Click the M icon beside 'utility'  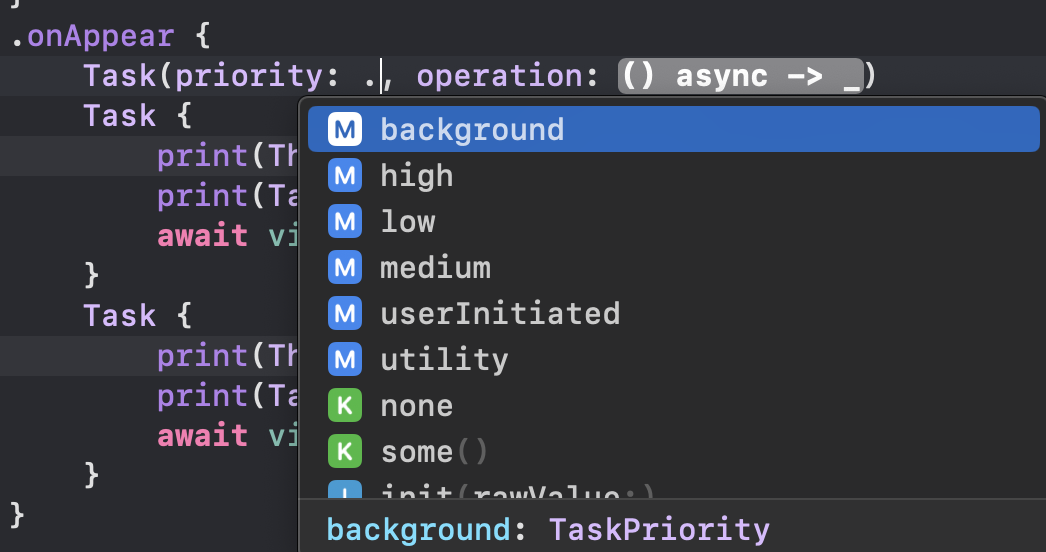point(345,360)
